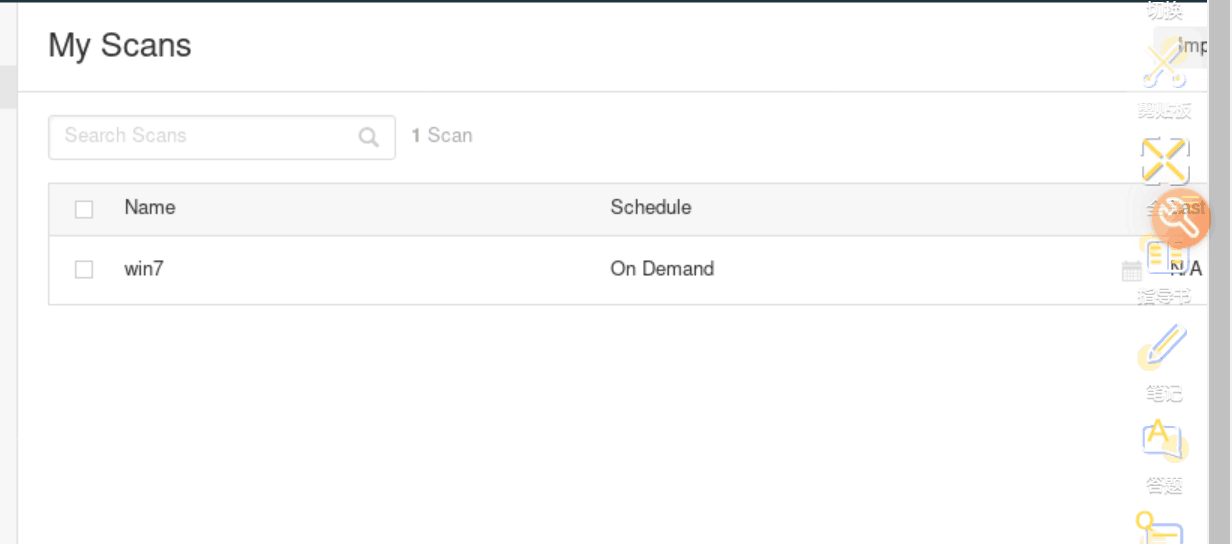Click the My Scans heading
This screenshot has height=544, width=1232.
point(120,46)
